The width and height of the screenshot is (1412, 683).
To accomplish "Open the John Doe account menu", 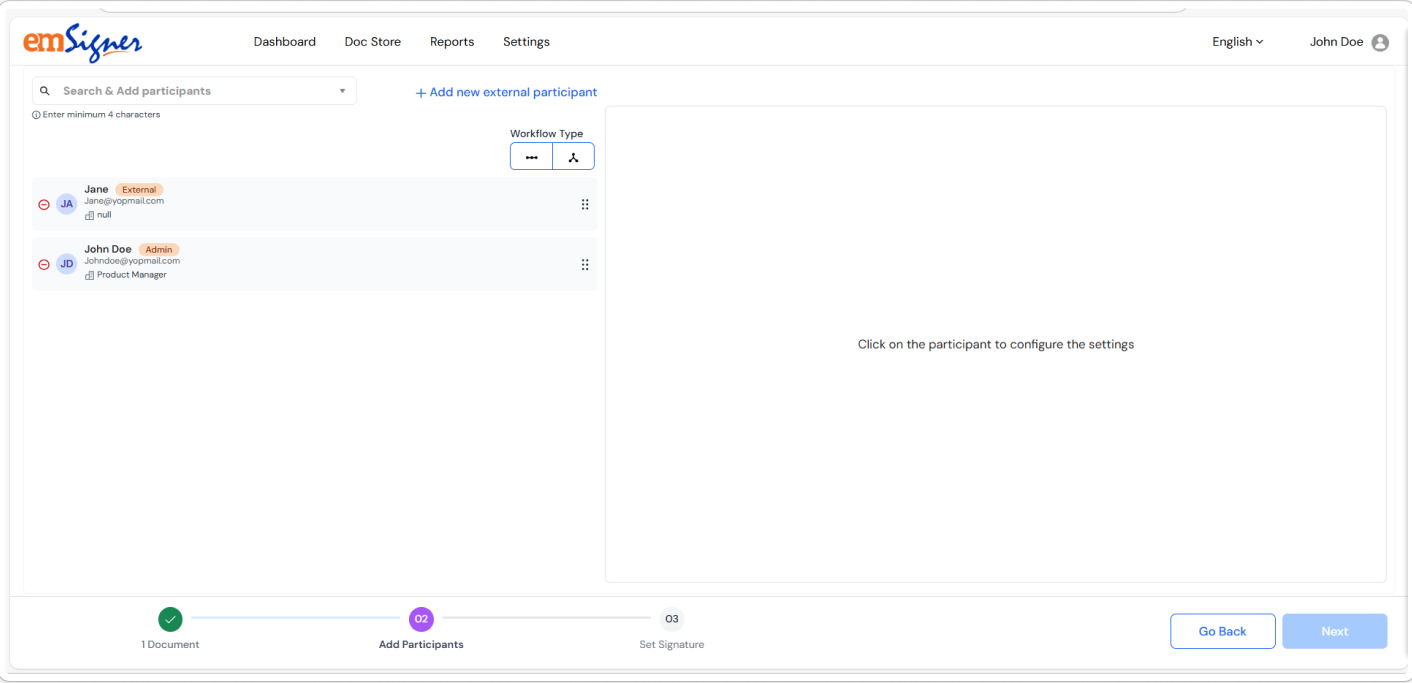I will pyautogui.click(x=1337, y=42).
